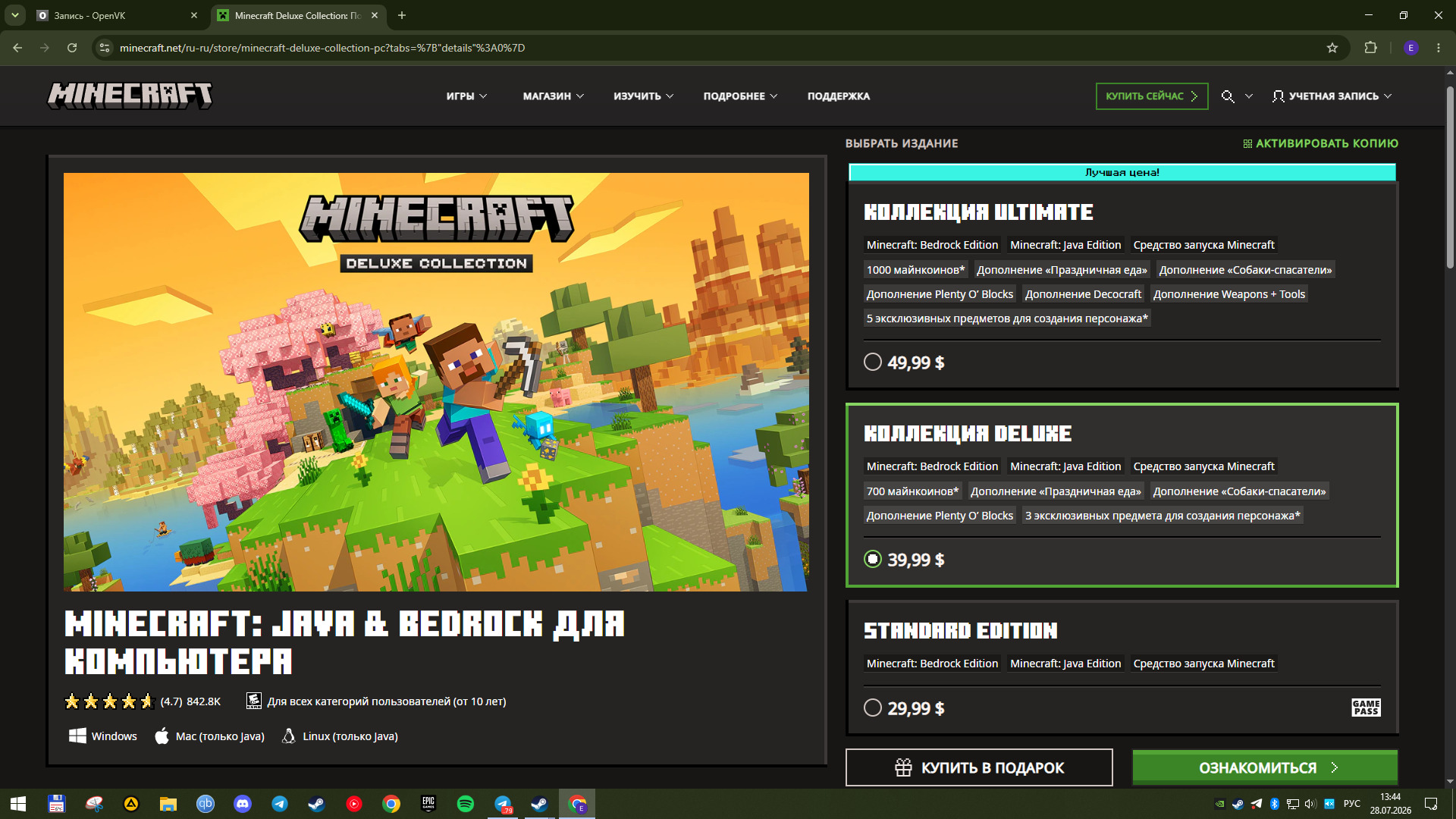Screen dimensions: 1456x819
Task: Click the Bluetooth icon in the system tray
Action: (1275, 804)
